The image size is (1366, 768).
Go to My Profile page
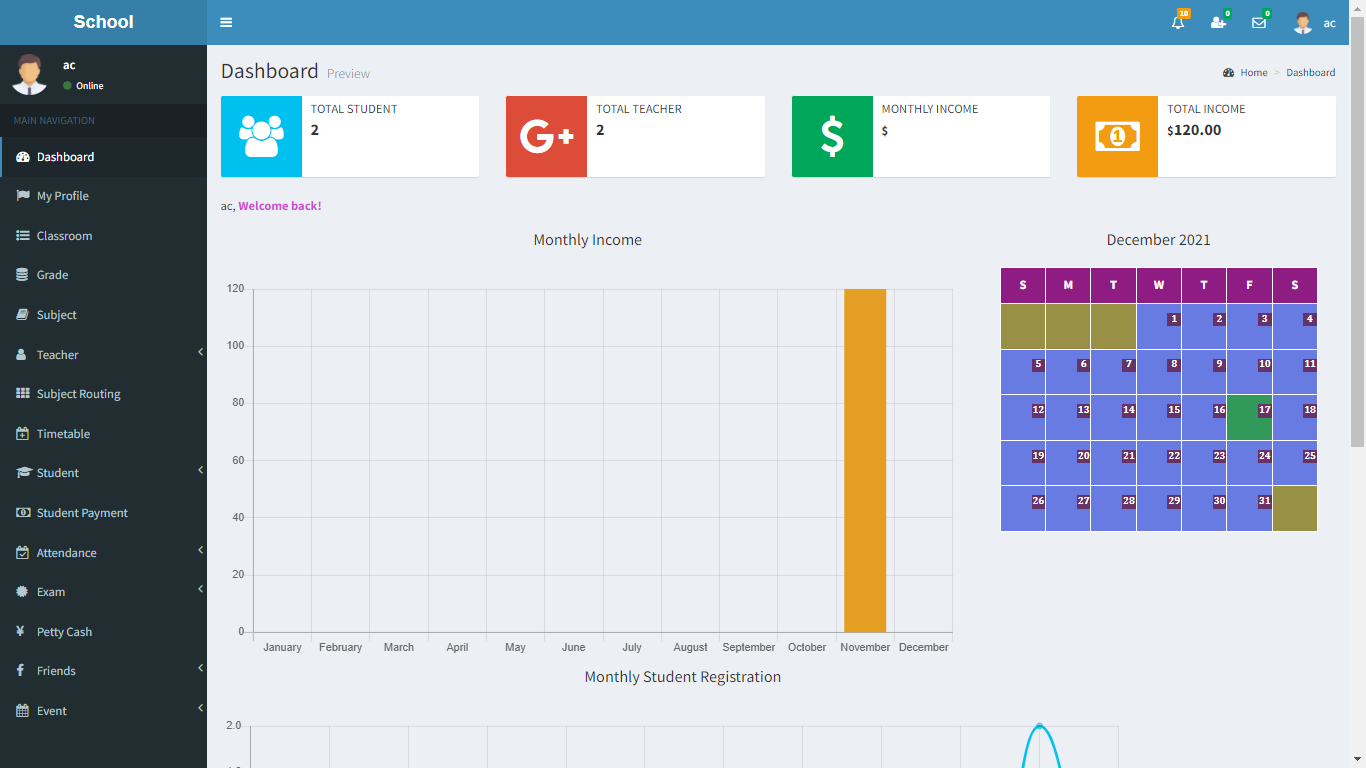click(x=103, y=196)
